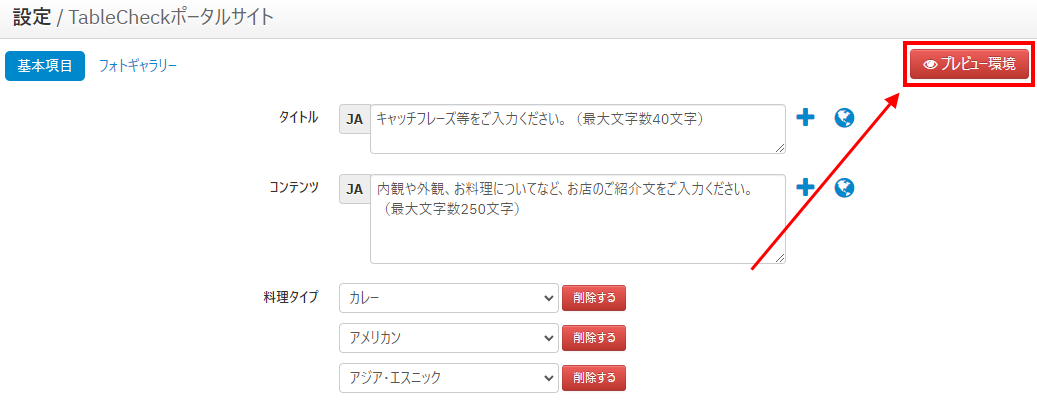
Task: Click the resize handle of コンテンツ text area
Action: coord(781,259)
